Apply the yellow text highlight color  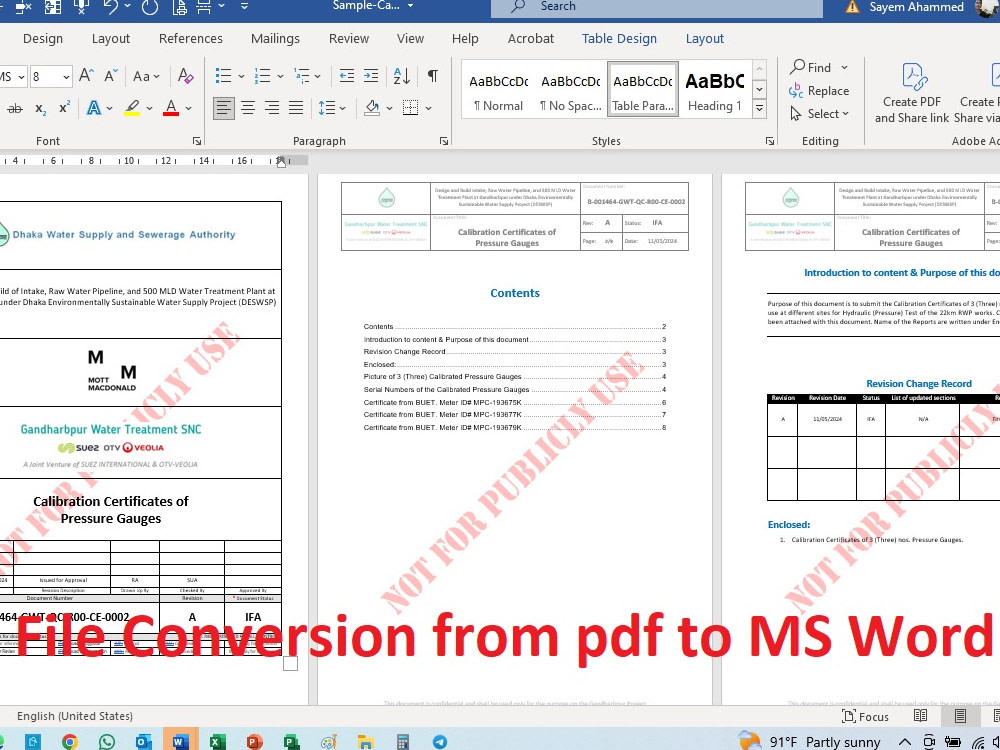click(132, 108)
